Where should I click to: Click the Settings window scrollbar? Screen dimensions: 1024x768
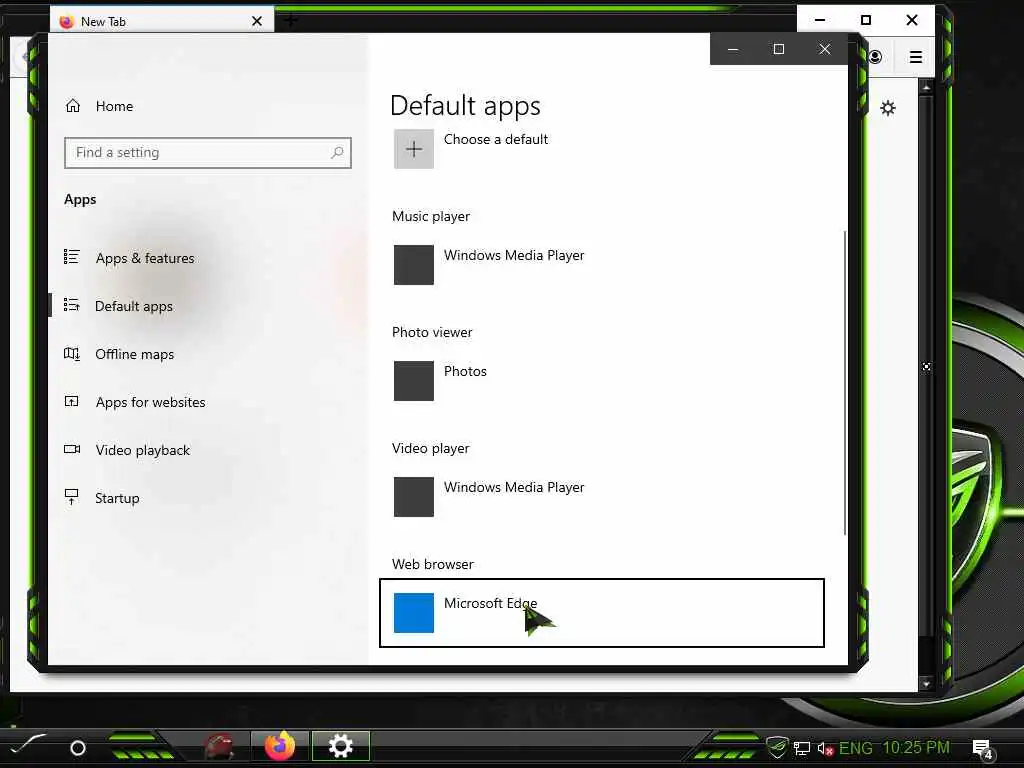(845, 382)
